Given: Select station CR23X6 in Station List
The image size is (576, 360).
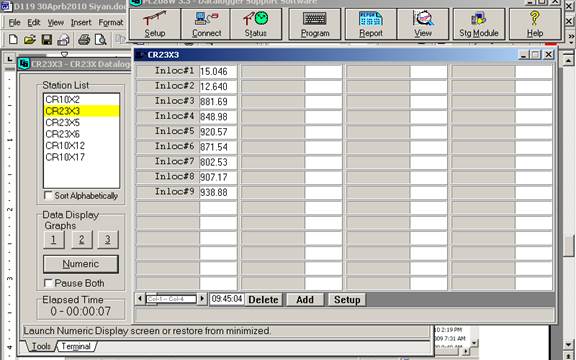Looking at the screenshot, I should 81,134.
